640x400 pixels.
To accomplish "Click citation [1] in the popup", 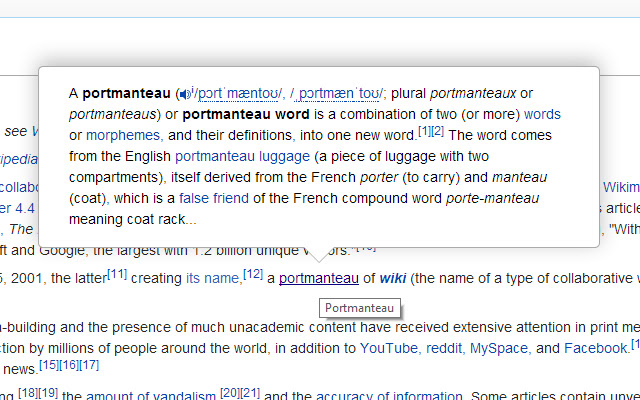I will (424, 131).
